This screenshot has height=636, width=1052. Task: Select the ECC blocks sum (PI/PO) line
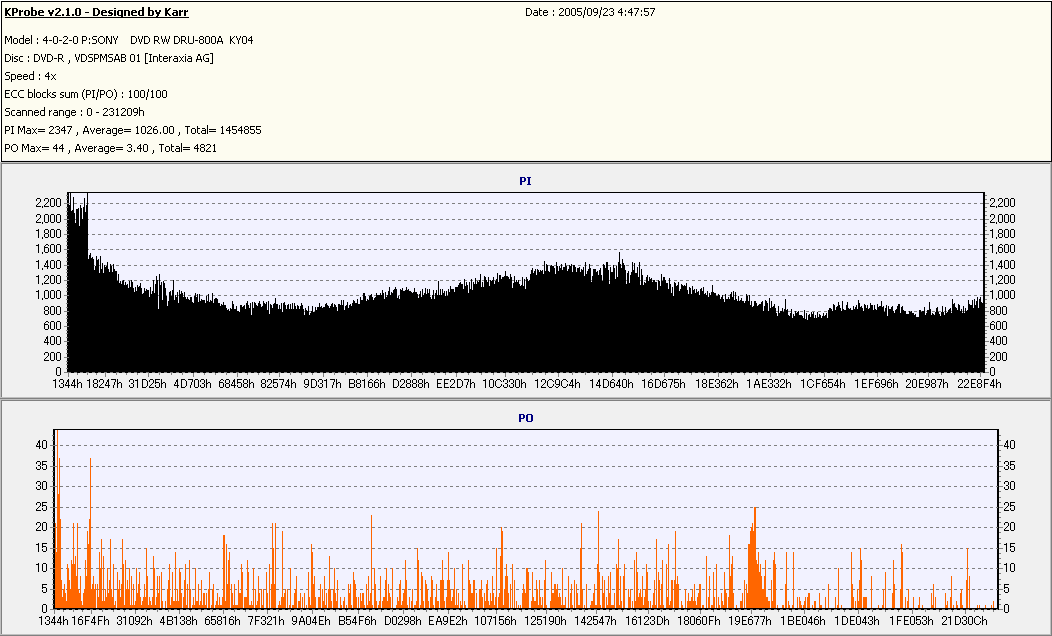86,94
